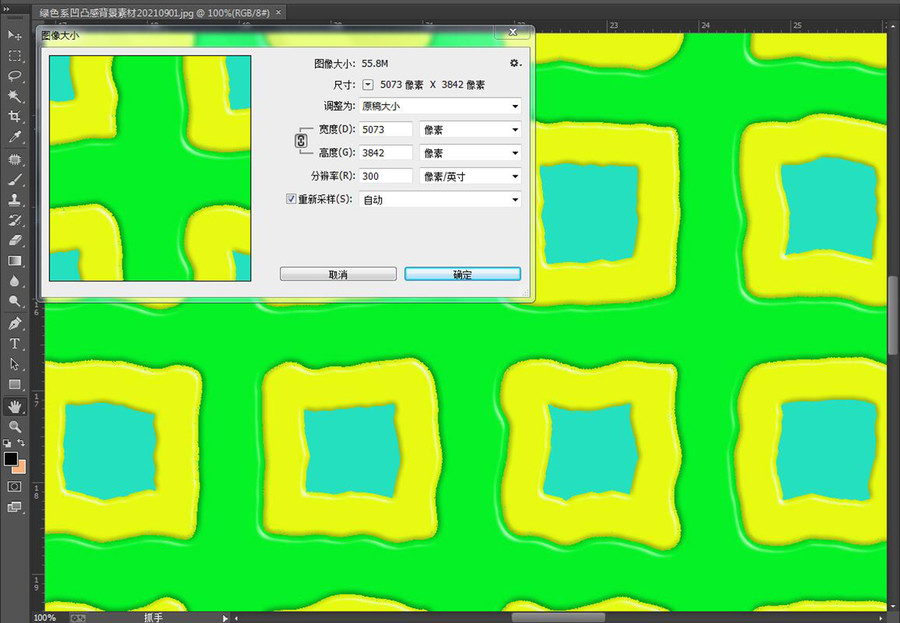The width and height of the screenshot is (900, 623).
Task: Select the Type tool
Action: 14,344
